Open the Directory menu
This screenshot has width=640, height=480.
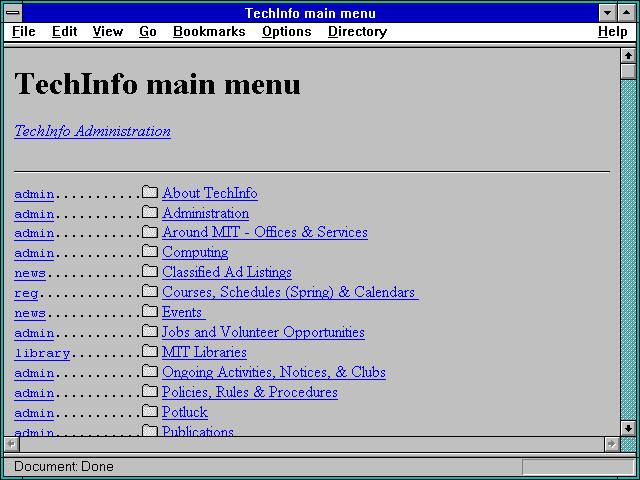pos(358,32)
